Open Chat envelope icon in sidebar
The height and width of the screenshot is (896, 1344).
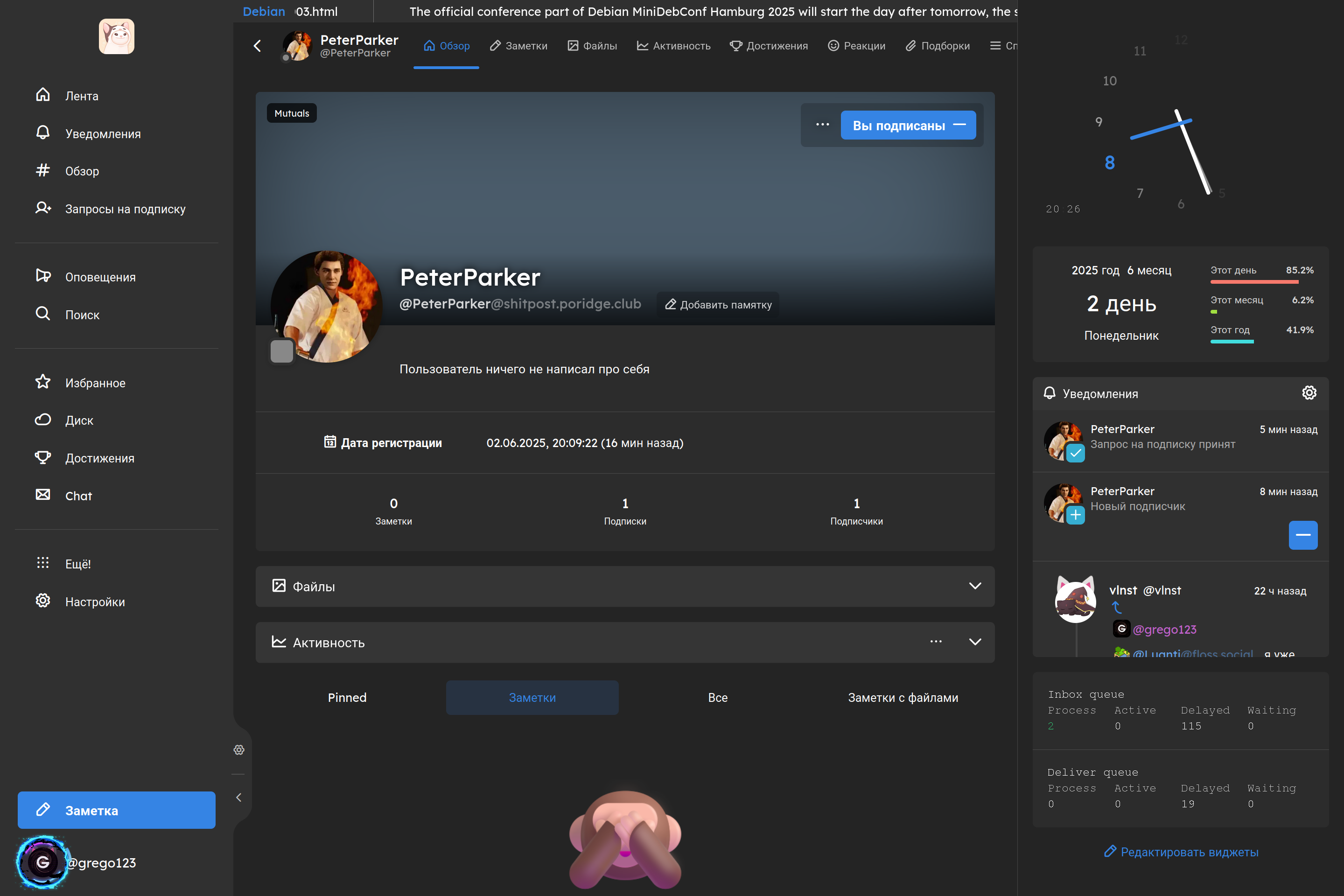point(43,495)
